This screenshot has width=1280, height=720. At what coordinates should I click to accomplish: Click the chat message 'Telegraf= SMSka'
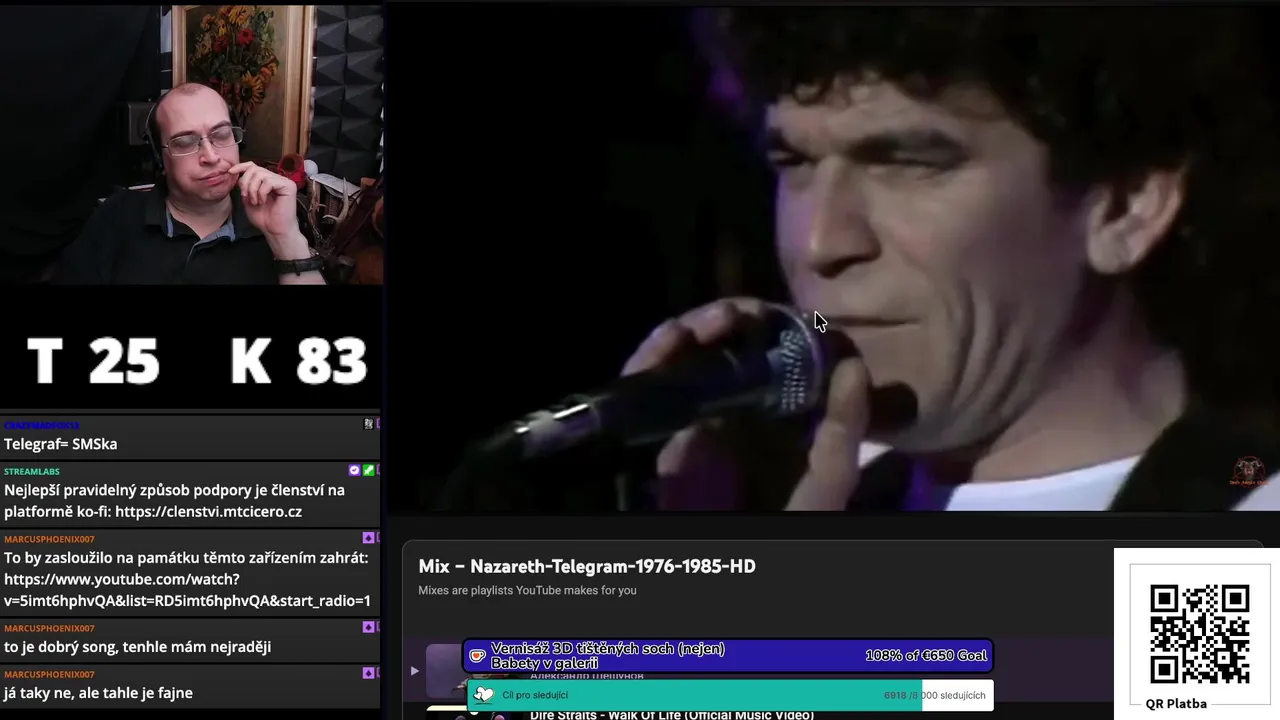[61, 444]
